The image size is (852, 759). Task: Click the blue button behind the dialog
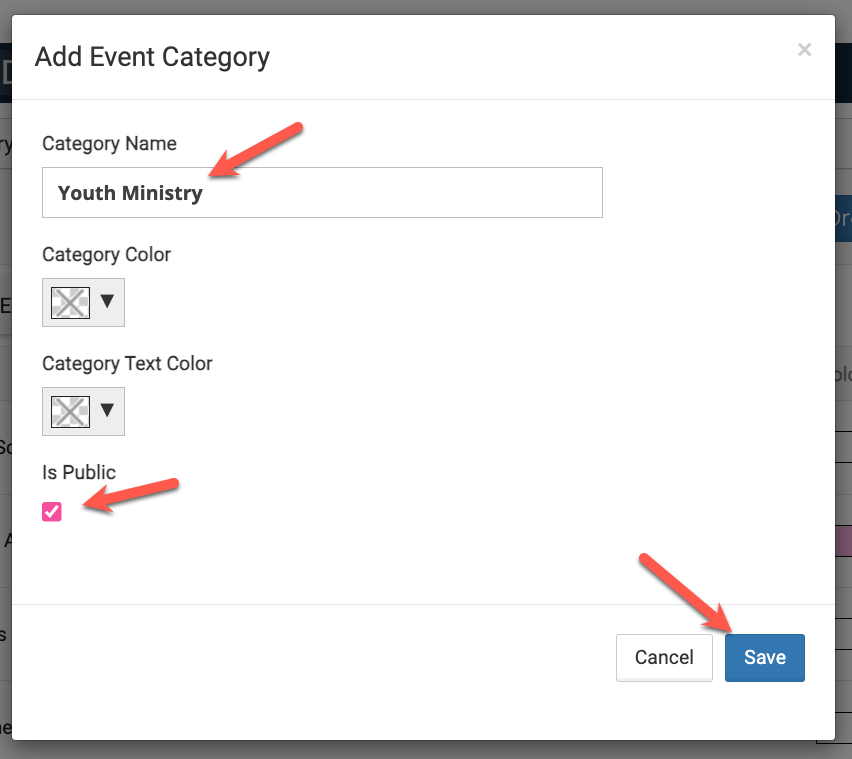[x=843, y=218]
